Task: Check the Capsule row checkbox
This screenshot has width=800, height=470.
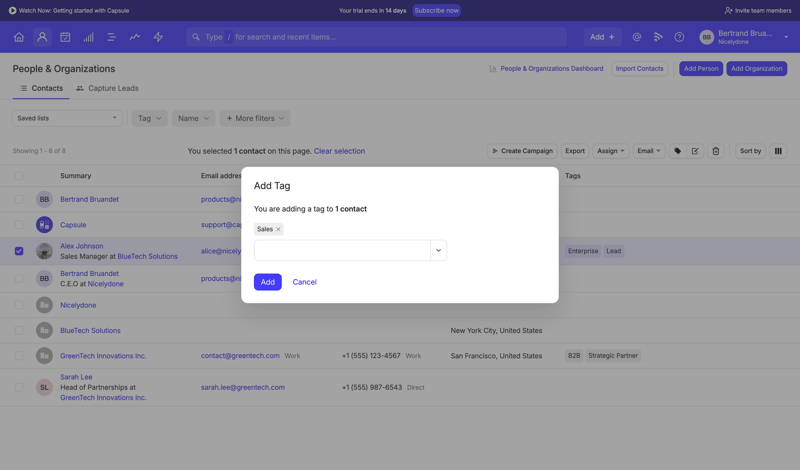Action: pyautogui.click(x=19, y=225)
